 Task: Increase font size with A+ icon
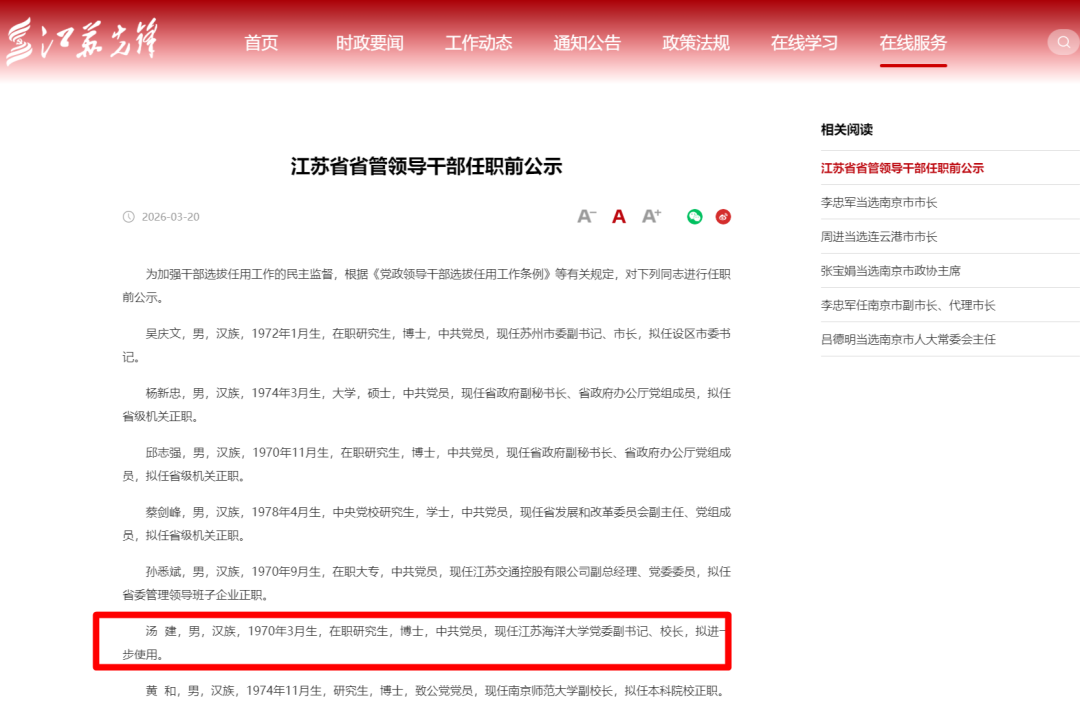(x=652, y=216)
